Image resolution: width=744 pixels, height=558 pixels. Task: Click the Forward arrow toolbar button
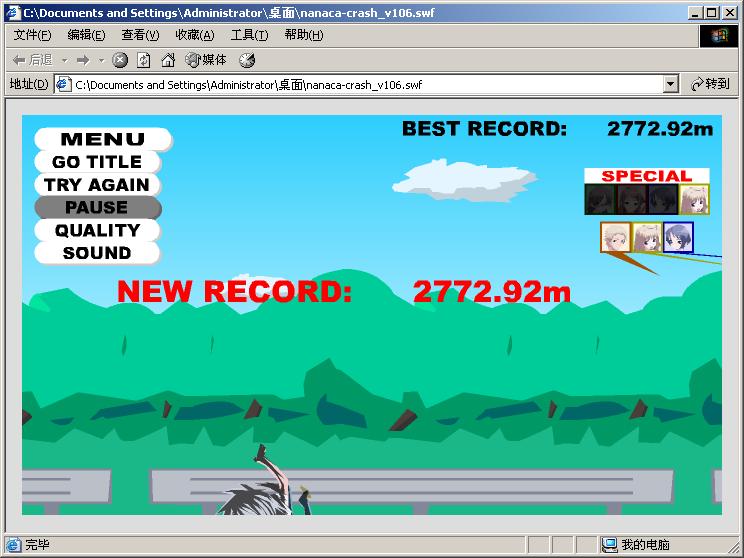83,60
